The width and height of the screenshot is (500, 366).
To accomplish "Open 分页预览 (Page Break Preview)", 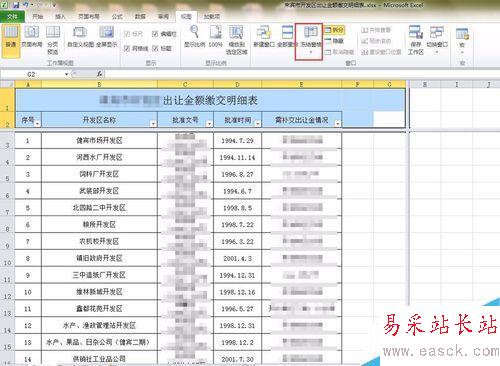I will point(53,40).
